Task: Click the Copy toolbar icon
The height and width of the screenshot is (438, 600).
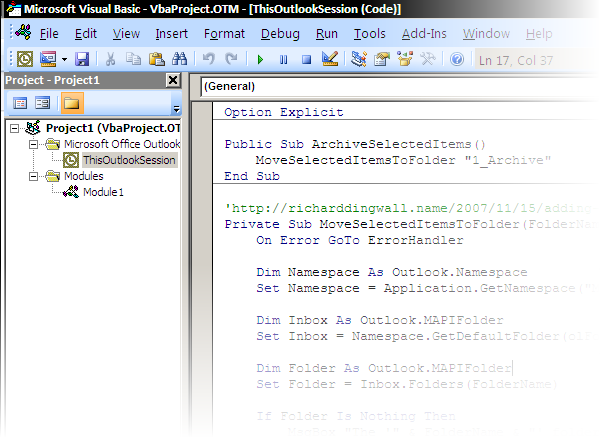Action: pos(133,59)
